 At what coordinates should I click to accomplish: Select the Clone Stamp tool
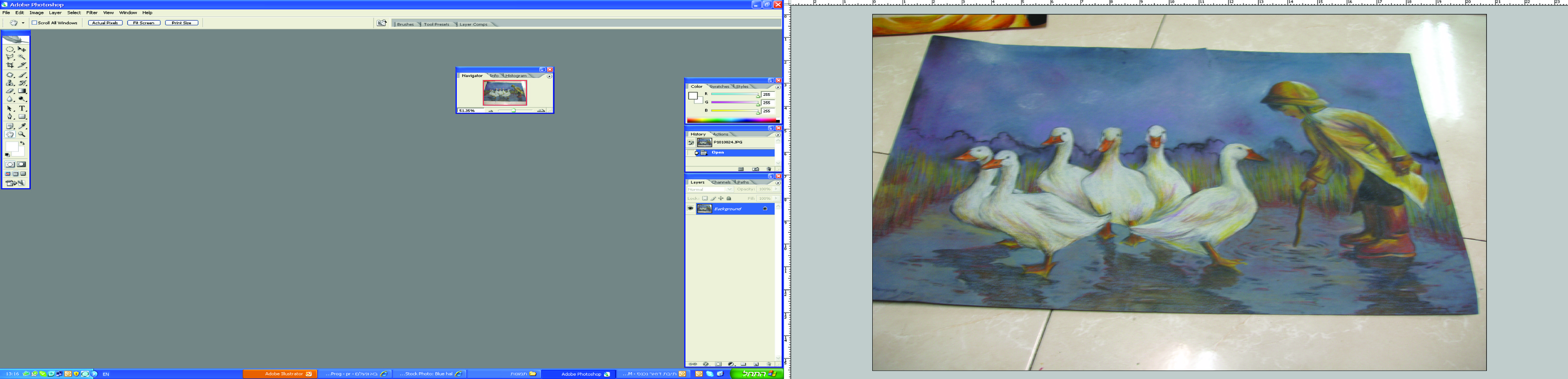coord(10,83)
